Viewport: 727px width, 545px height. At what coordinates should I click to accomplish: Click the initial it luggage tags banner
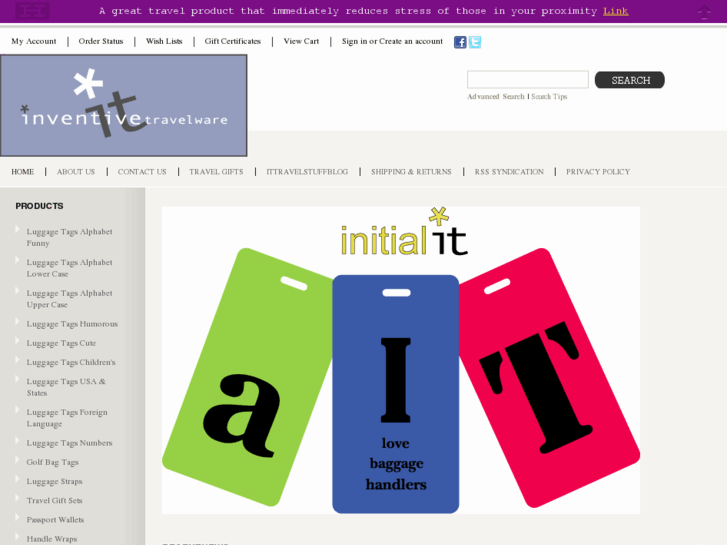coord(401,360)
